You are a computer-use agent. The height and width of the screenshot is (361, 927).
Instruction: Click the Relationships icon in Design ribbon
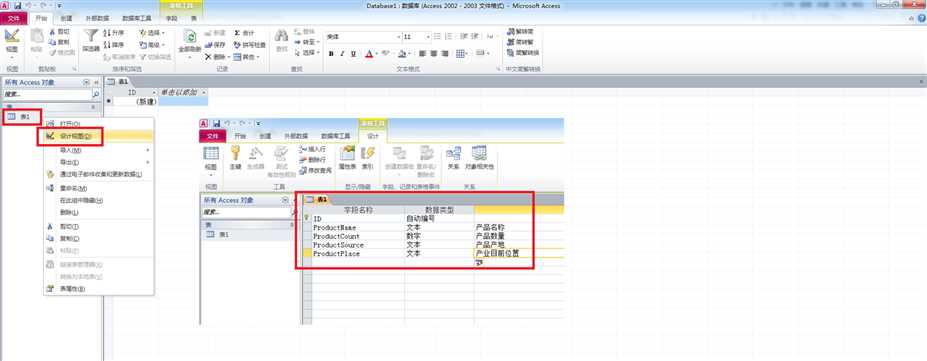(453, 154)
